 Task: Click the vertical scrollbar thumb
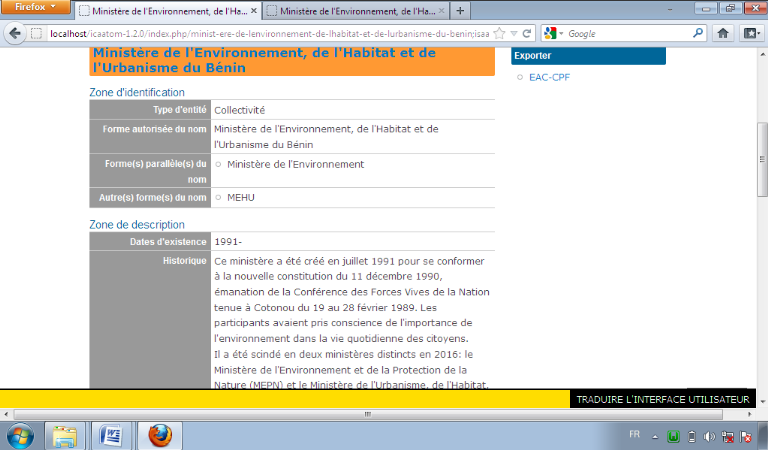click(x=762, y=159)
